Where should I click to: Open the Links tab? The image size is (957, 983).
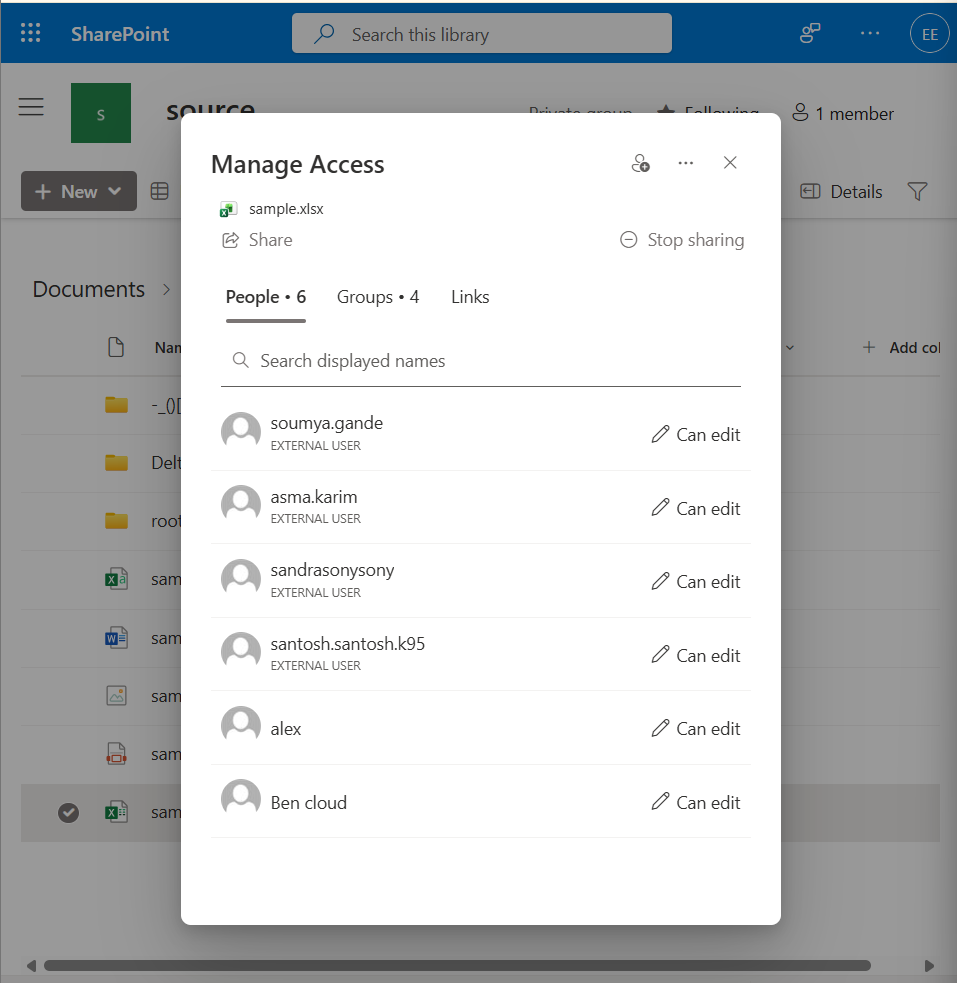[x=469, y=296]
